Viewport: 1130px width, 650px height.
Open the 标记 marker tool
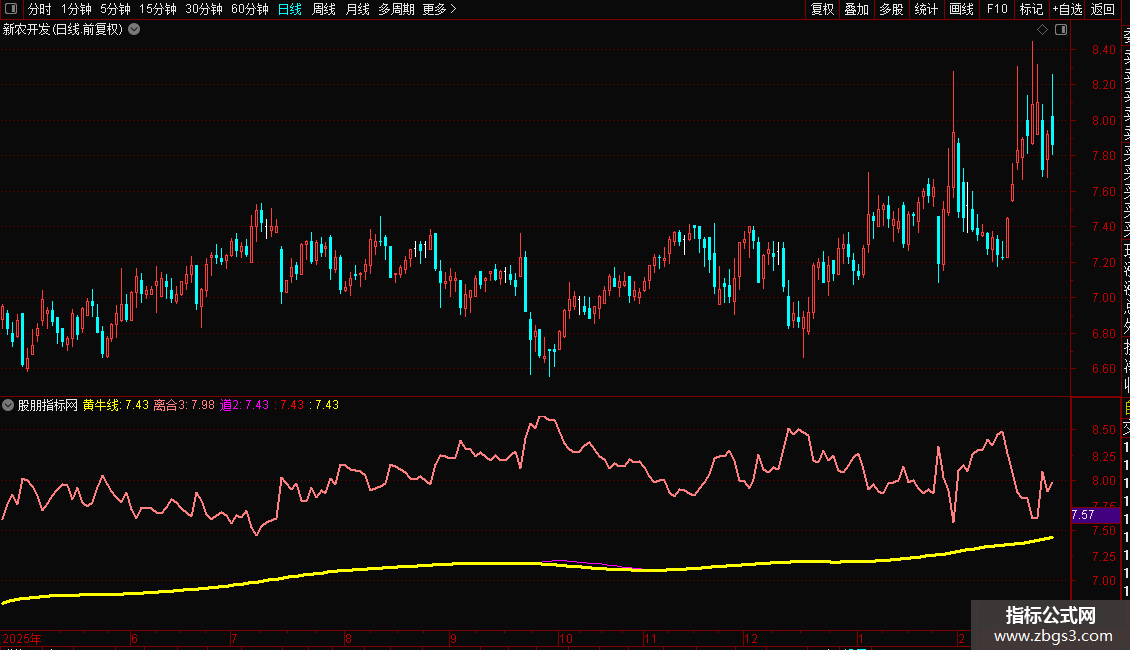pos(1031,9)
